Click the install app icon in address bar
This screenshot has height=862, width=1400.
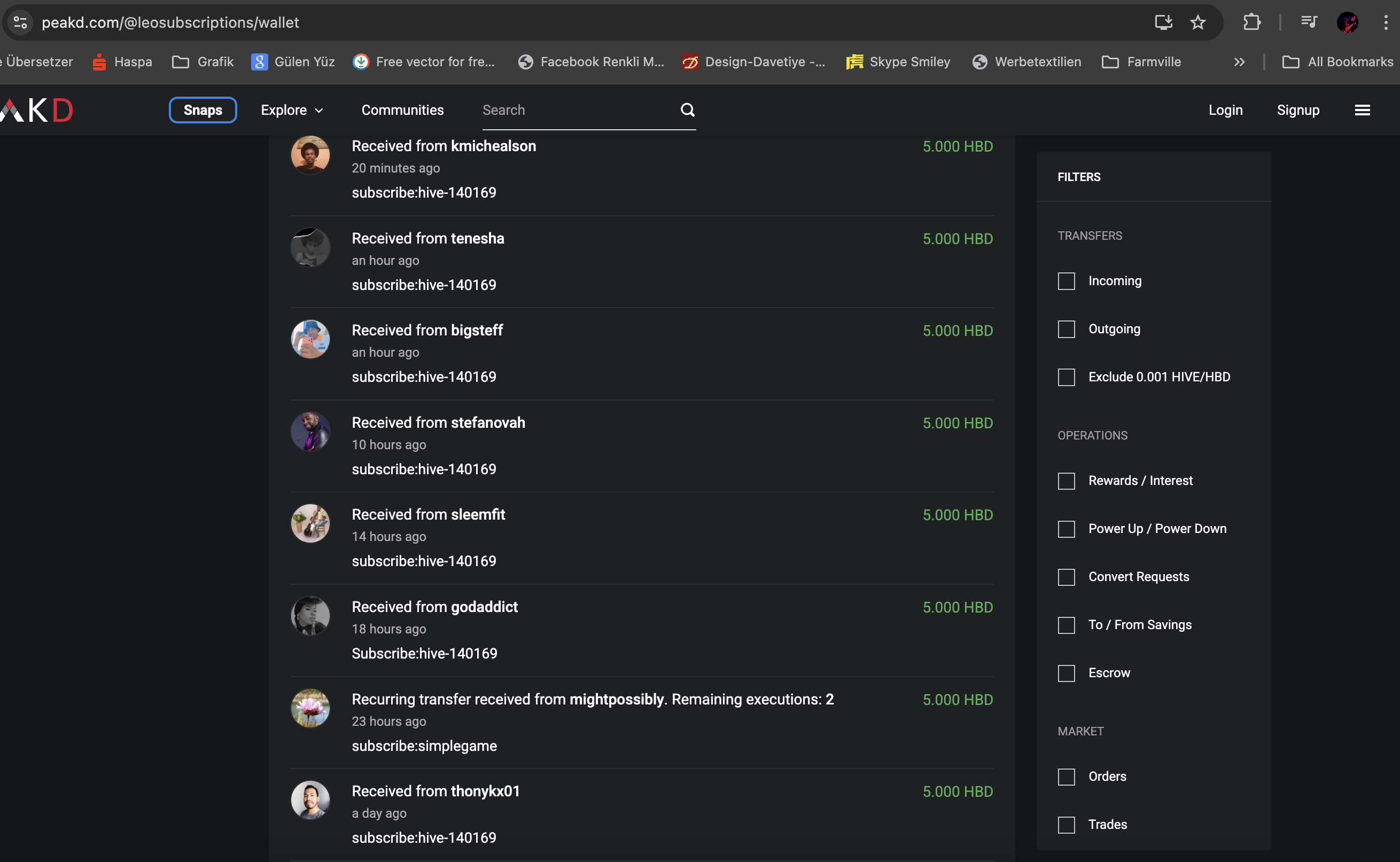(1163, 22)
